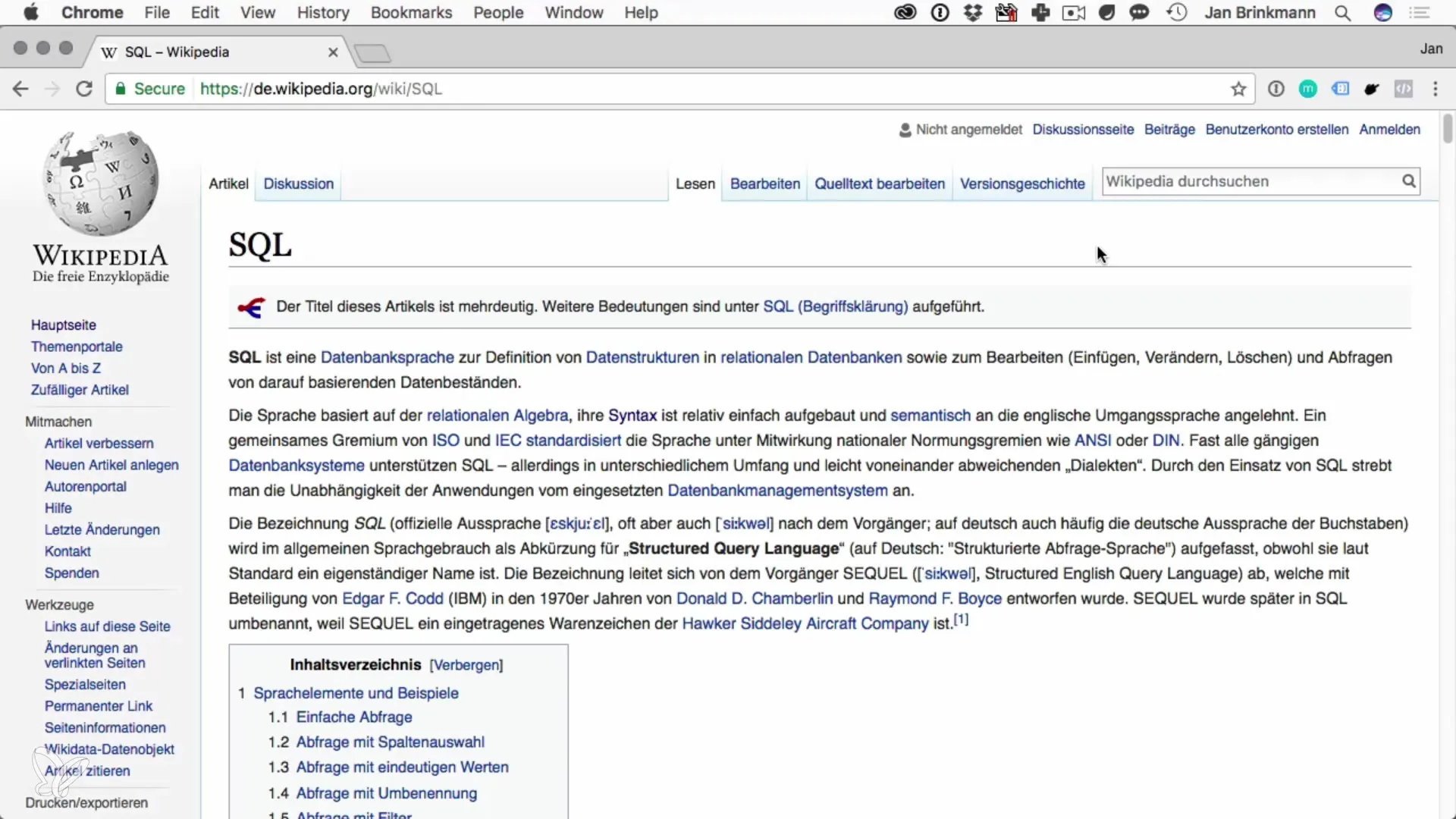Open Chrome's three-dot menu
This screenshot has width=1456, height=819.
point(1435,89)
